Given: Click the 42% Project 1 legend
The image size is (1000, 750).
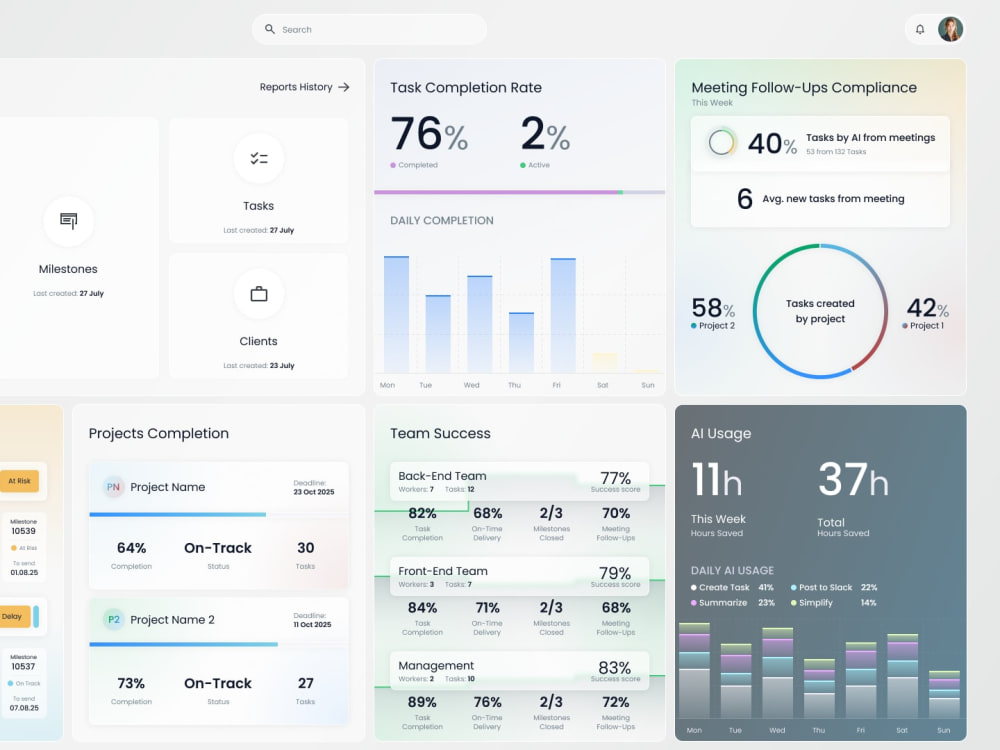Looking at the screenshot, I should (x=926, y=314).
